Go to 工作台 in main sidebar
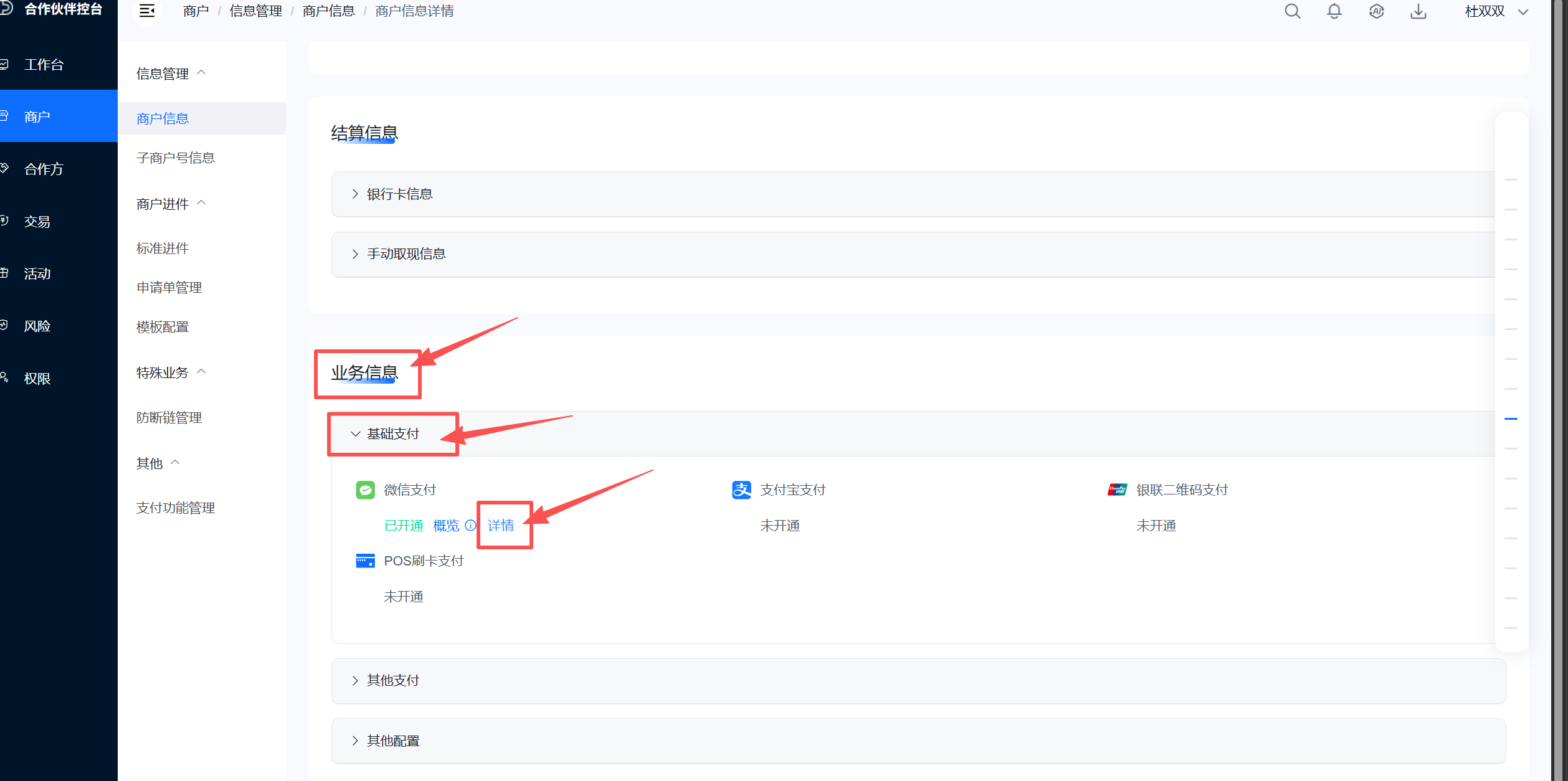Image resolution: width=1568 pixels, height=781 pixels. (x=59, y=64)
